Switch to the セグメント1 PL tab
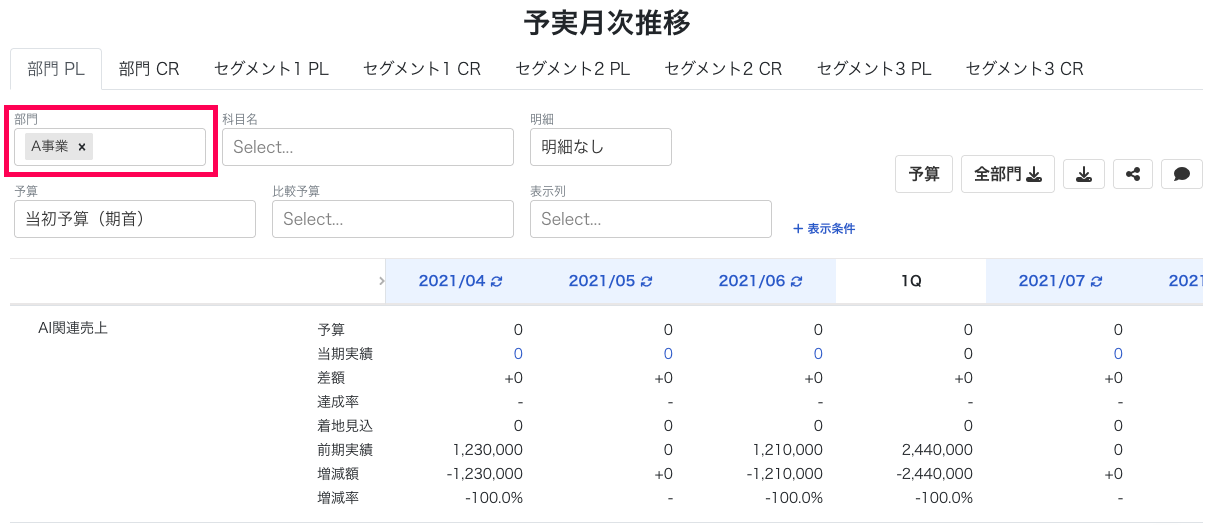 [271, 69]
